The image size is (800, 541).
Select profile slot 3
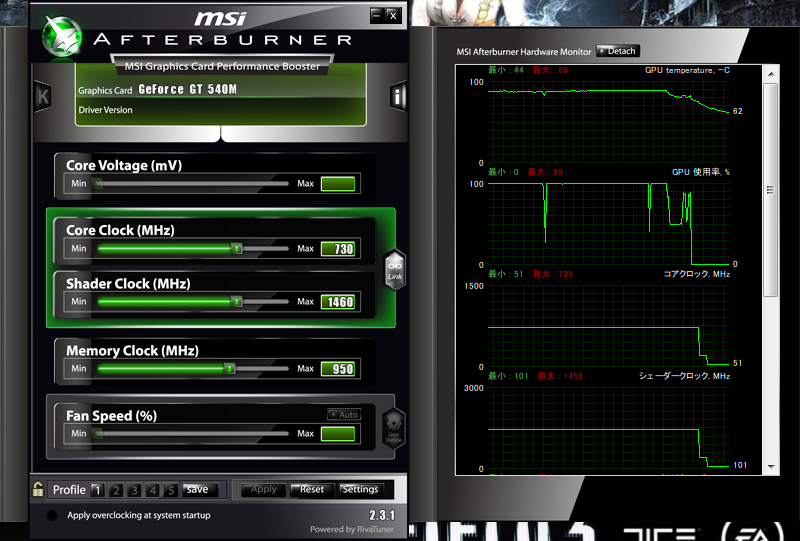point(134,490)
